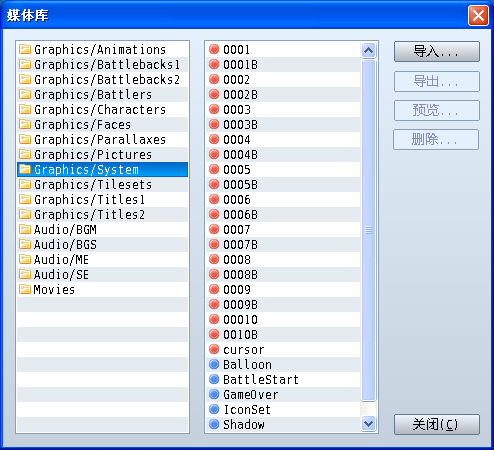Select file 0010B in the list
Viewport: 494px width, 450px height.
tap(283, 334)
